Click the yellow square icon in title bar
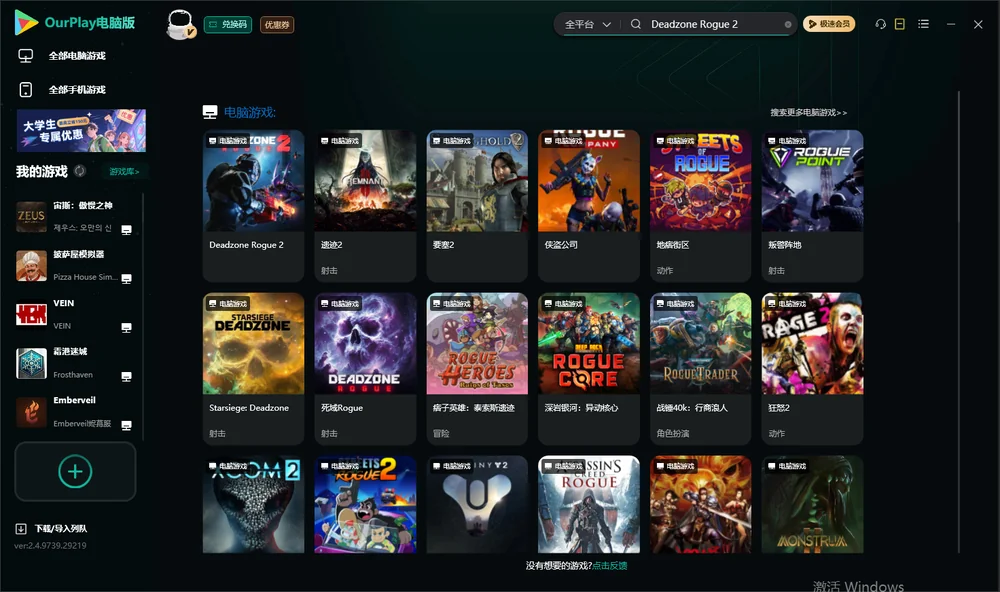Viewport: 1000px width, 592px height. pyautogui.click(x=900, y=24)
